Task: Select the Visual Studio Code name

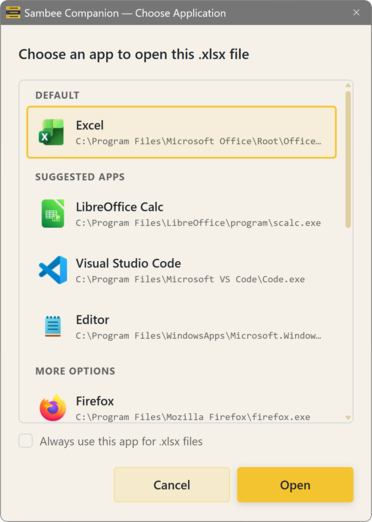Action: (128, 263)
